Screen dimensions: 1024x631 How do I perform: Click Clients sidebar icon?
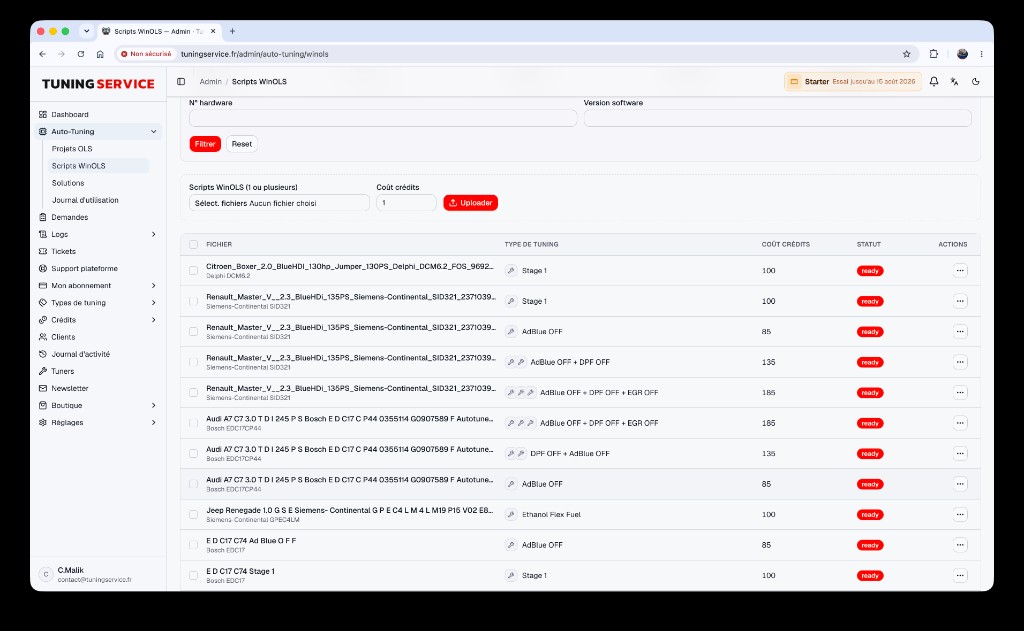pos(43,337)
